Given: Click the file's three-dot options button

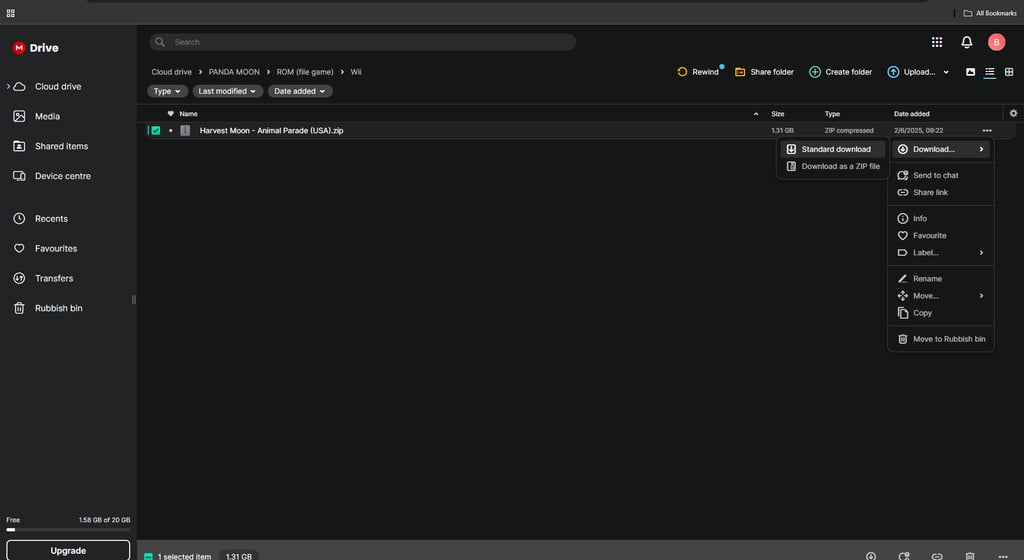Looking at the screenshot, I should [x=987, y=131].
